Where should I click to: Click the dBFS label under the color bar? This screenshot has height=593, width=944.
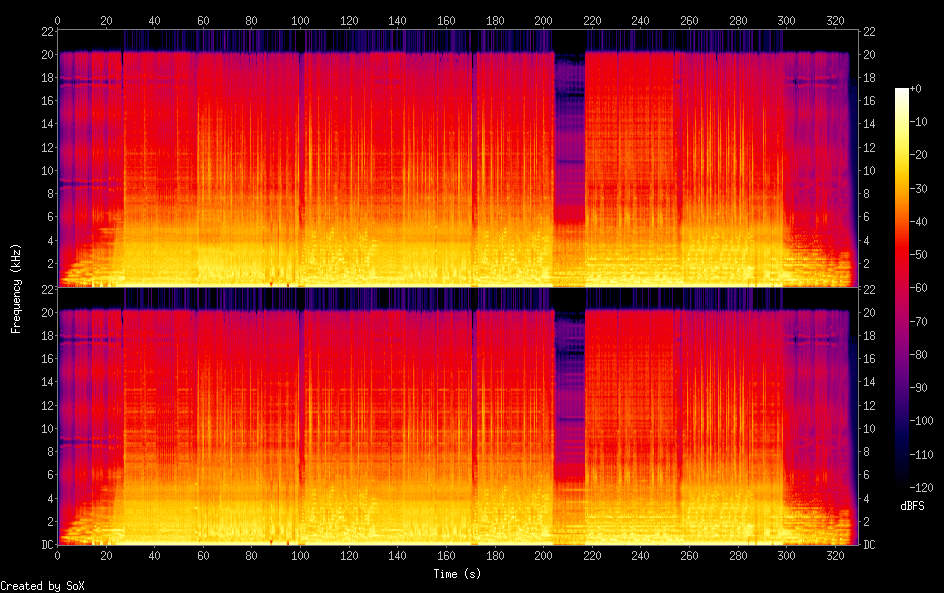911,507
